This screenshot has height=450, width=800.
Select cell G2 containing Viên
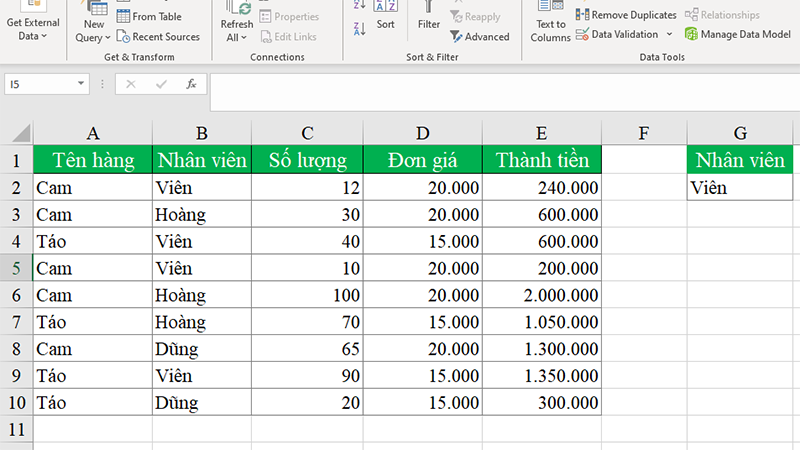click(x=740, y=187)
